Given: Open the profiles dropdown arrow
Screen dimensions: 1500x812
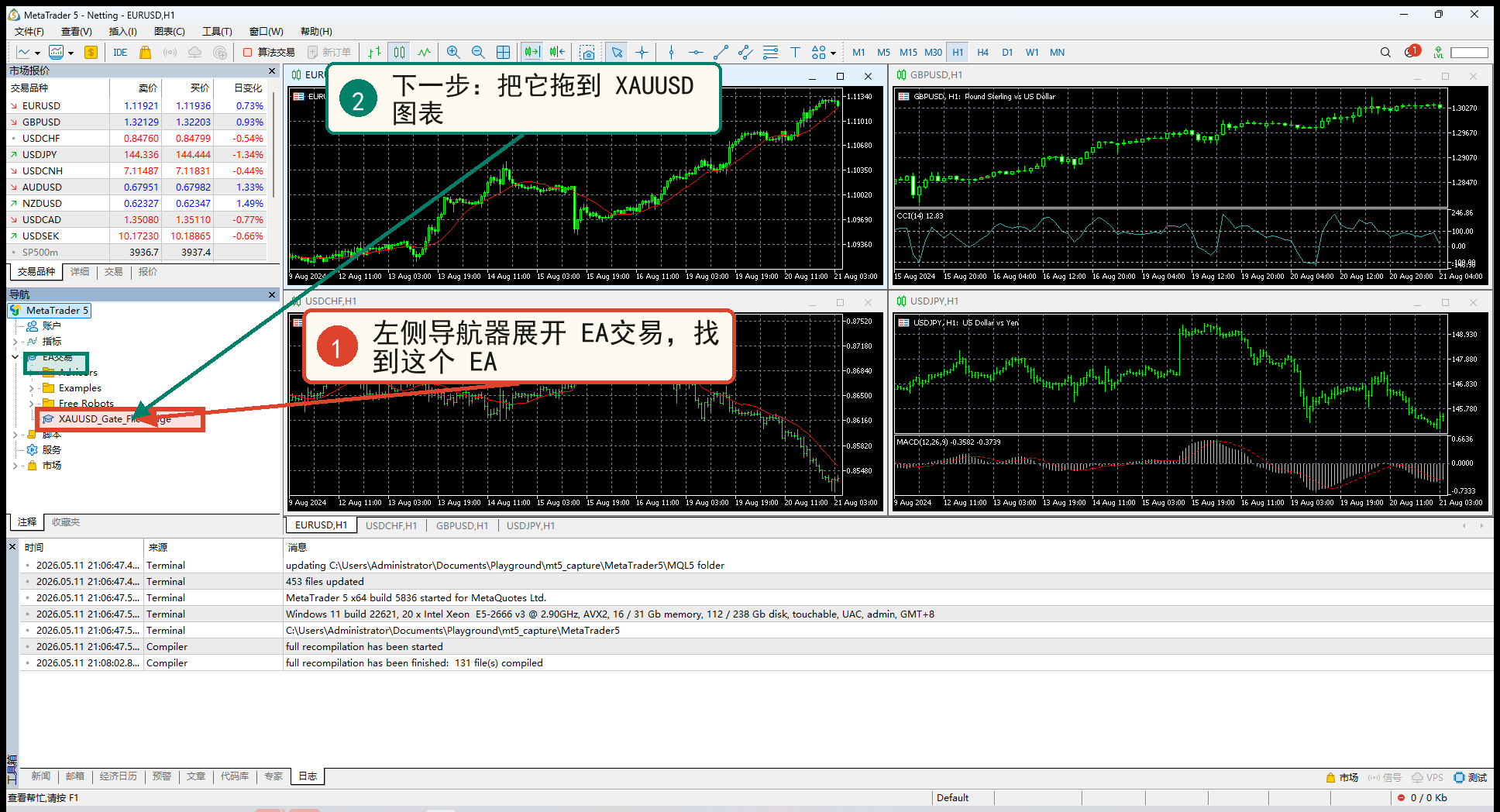Looking at the screenshot, I should [x=71, y=53].
